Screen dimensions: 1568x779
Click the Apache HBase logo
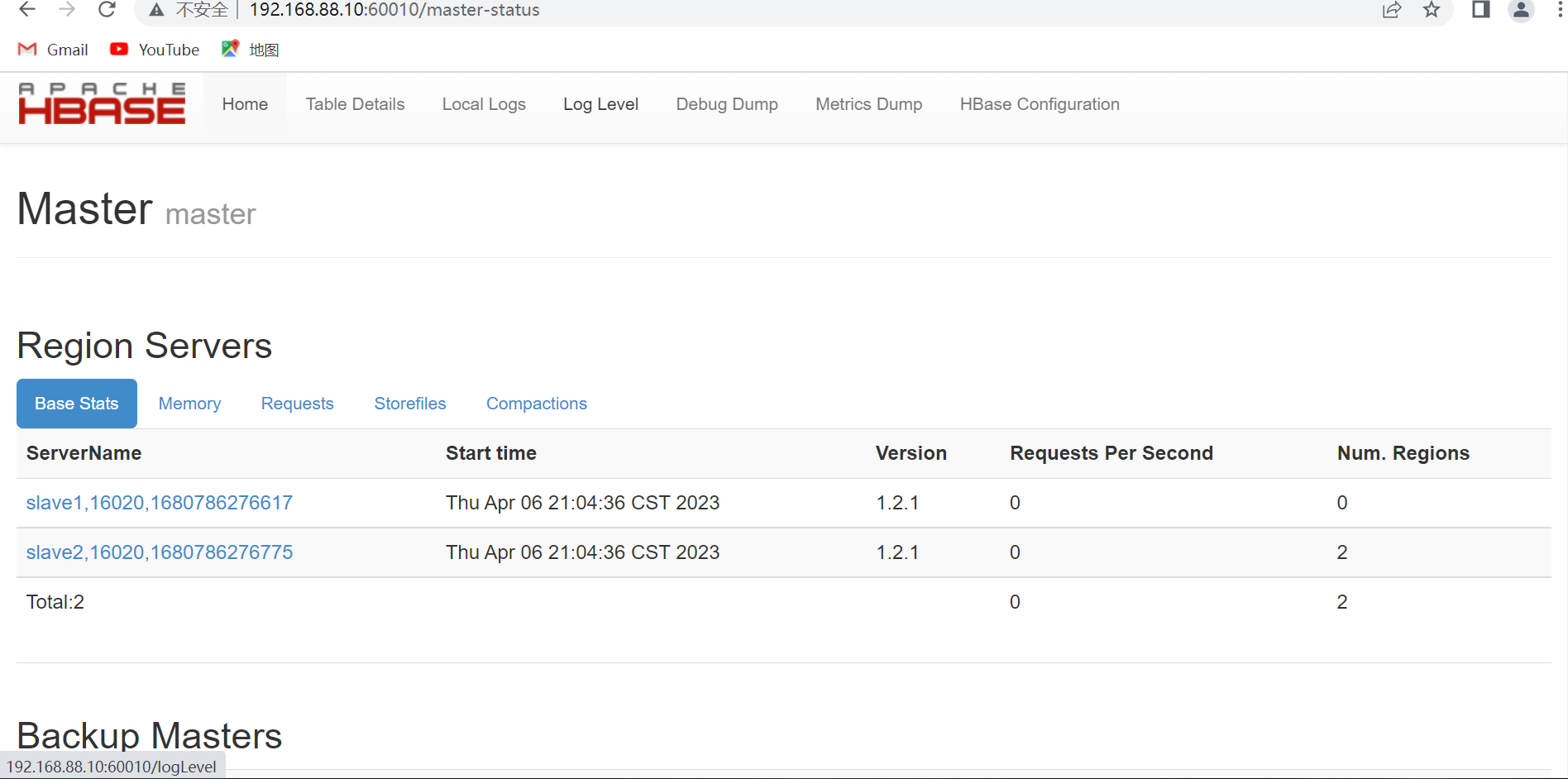coord(102,103)
